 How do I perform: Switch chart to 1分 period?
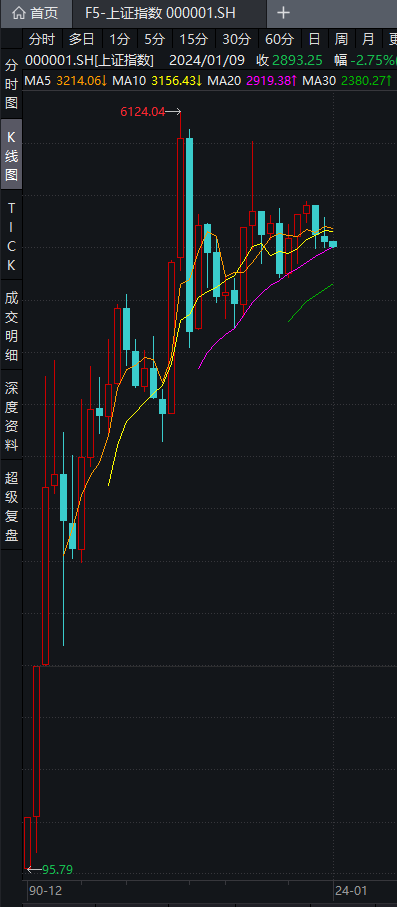pos(119,39)
